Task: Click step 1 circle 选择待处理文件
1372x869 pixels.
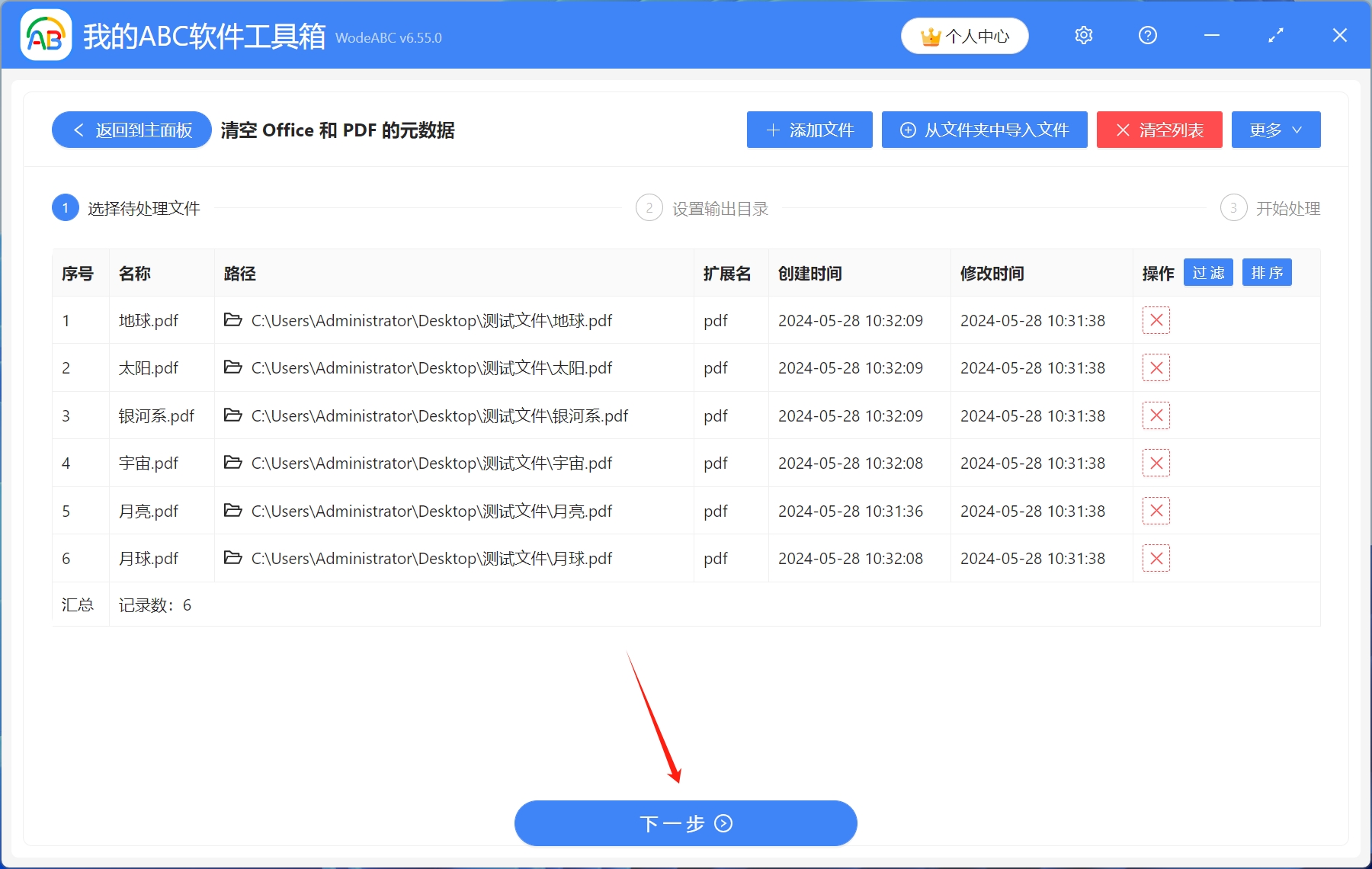Action: click(x=66, y=207)
